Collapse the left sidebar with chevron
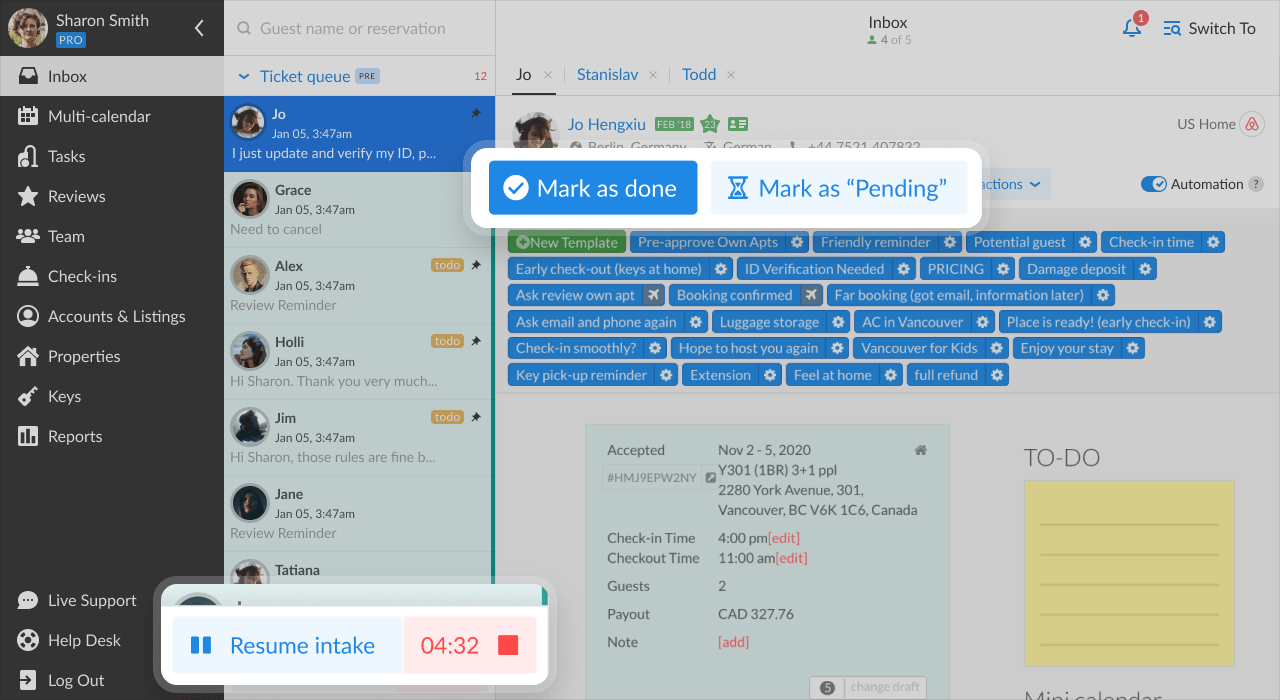Viewport: 1280px width, 700px height. [199, 28]
